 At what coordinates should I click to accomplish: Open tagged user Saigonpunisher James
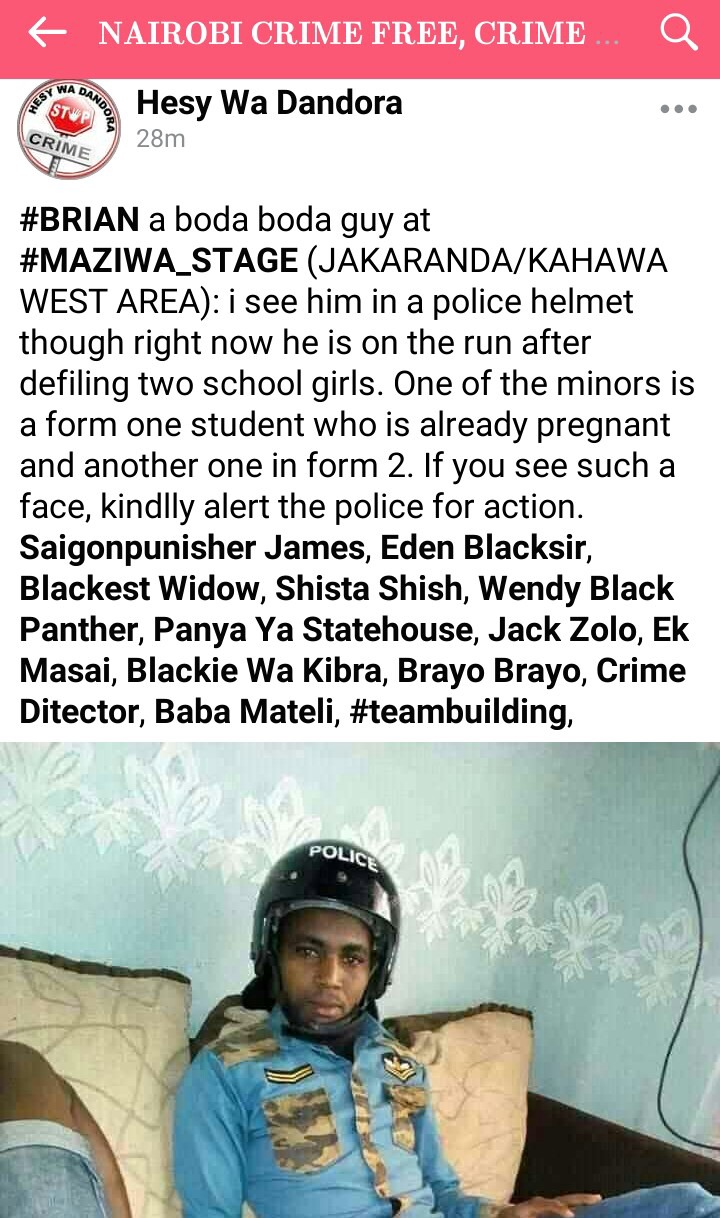(x=192, y=548)
